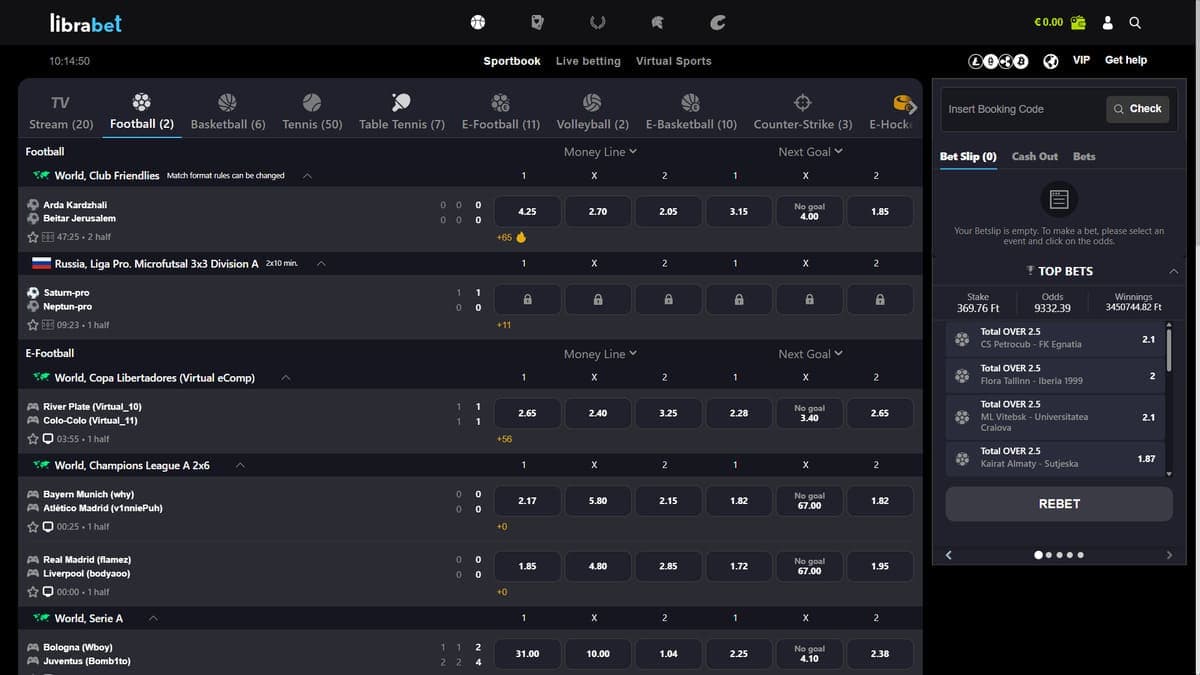Collapse the TOP BETS panel
The width and height of the screenshot is (1200, 675).
coord(1174,271)
